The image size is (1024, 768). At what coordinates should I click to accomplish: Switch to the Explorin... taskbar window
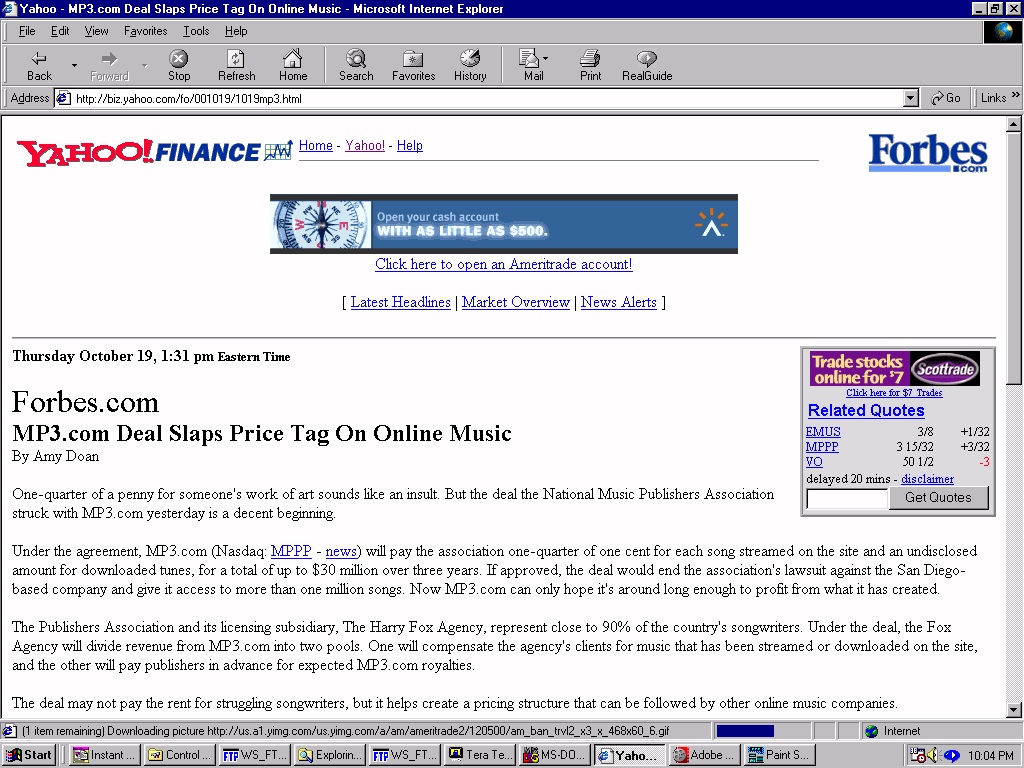point(329,755)
